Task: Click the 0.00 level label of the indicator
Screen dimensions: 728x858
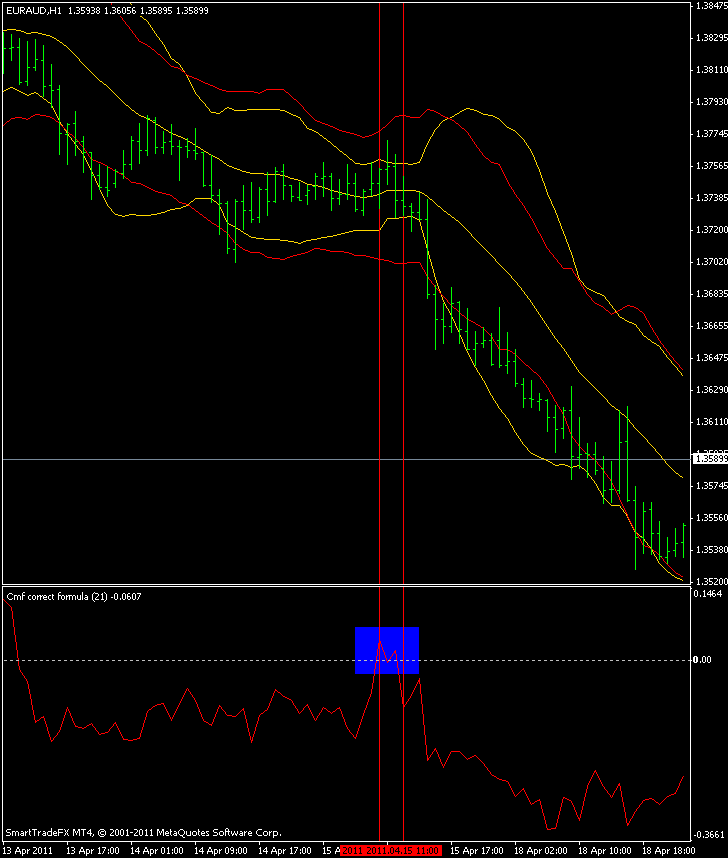Action: (702, 660)
